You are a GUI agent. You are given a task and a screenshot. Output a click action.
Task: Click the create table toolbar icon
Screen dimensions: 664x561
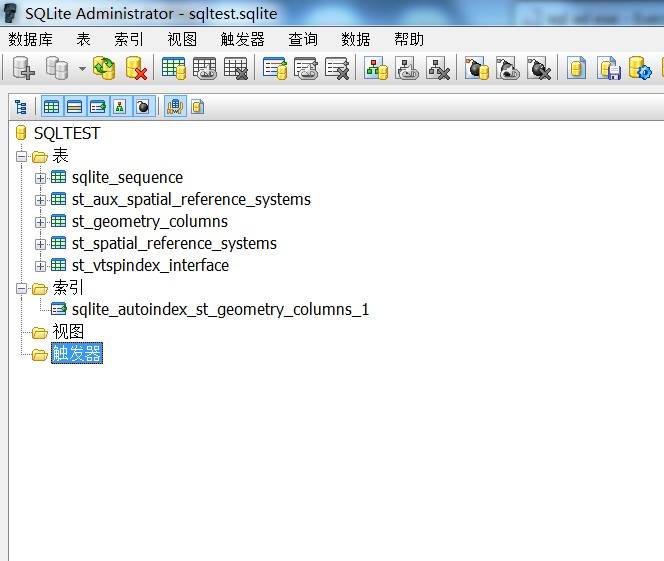(174, 68)
